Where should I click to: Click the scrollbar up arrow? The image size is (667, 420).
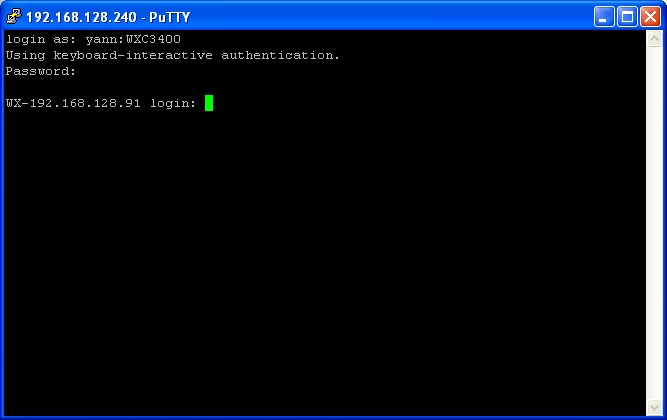(654, 39)
